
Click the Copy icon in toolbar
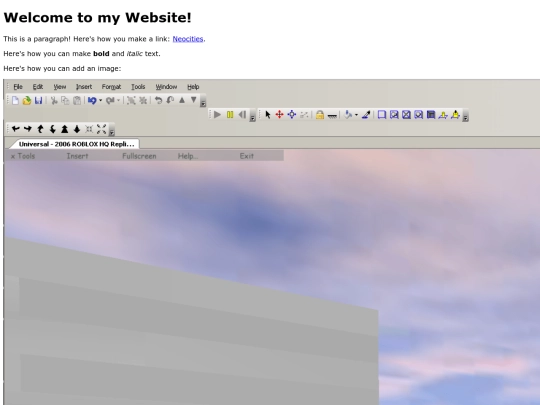(x=65, y=100)
